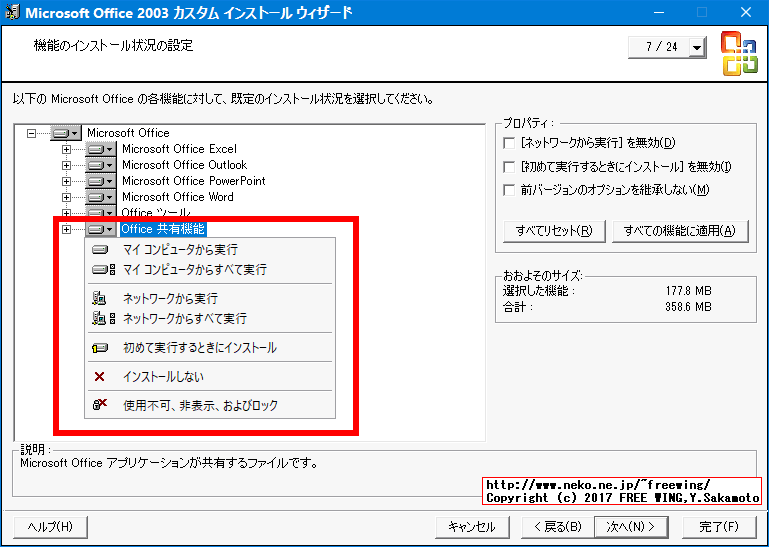Viewport: 769px width, 547px height.
Task: Click the run-from-my-computer drive icon in menu
Action: click(x=100, y=250)
